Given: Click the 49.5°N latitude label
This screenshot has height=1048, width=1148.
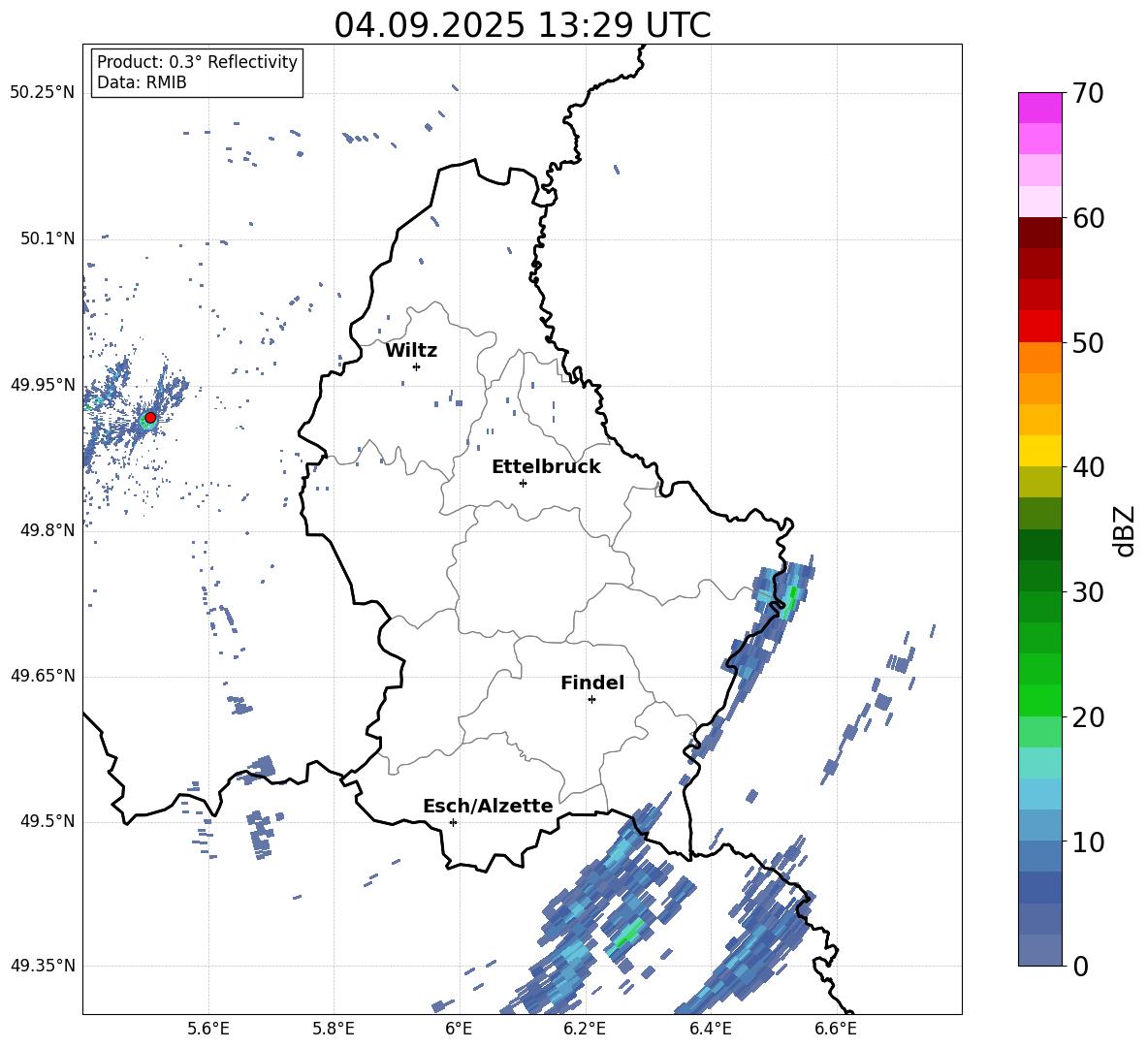Looking at the screenshot, I should tap(48, 821).
